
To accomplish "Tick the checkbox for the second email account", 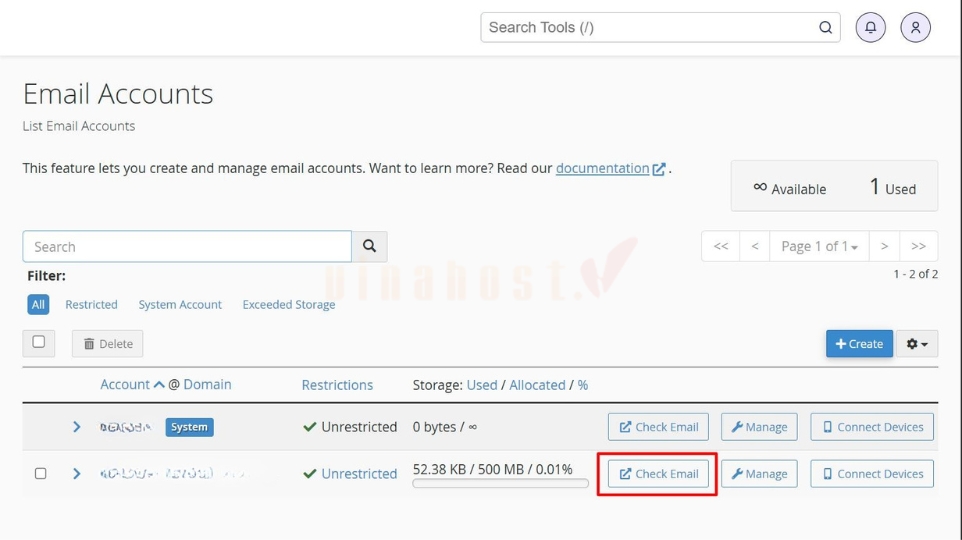I will pos(40,473).
